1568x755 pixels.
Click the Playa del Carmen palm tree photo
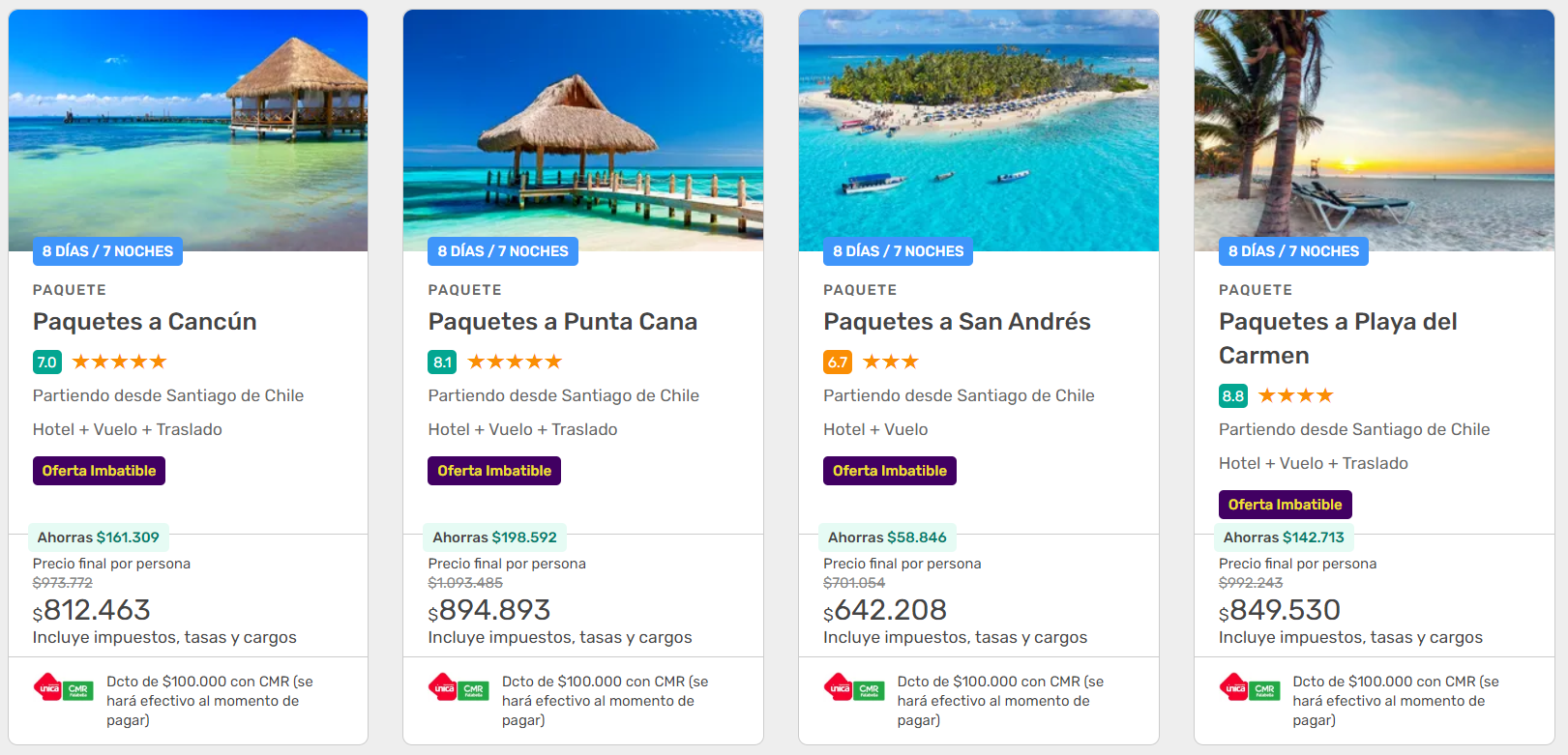(x=1375, y=126)
